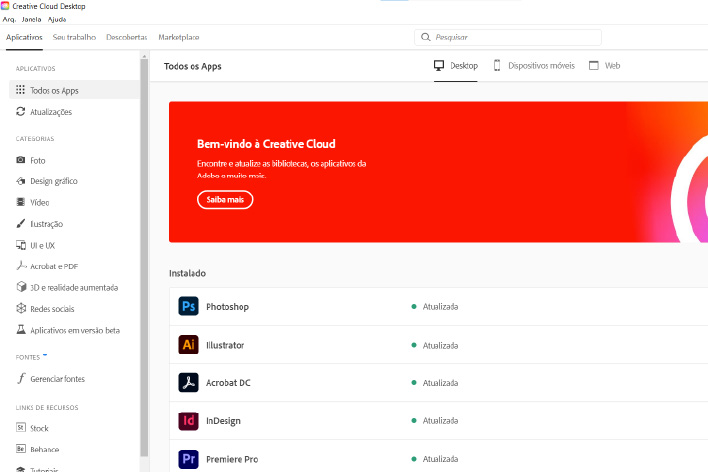Screen dimensions: 708x472
Task: Switch to the Marketplace tab
Action: (x=179, y=37)
